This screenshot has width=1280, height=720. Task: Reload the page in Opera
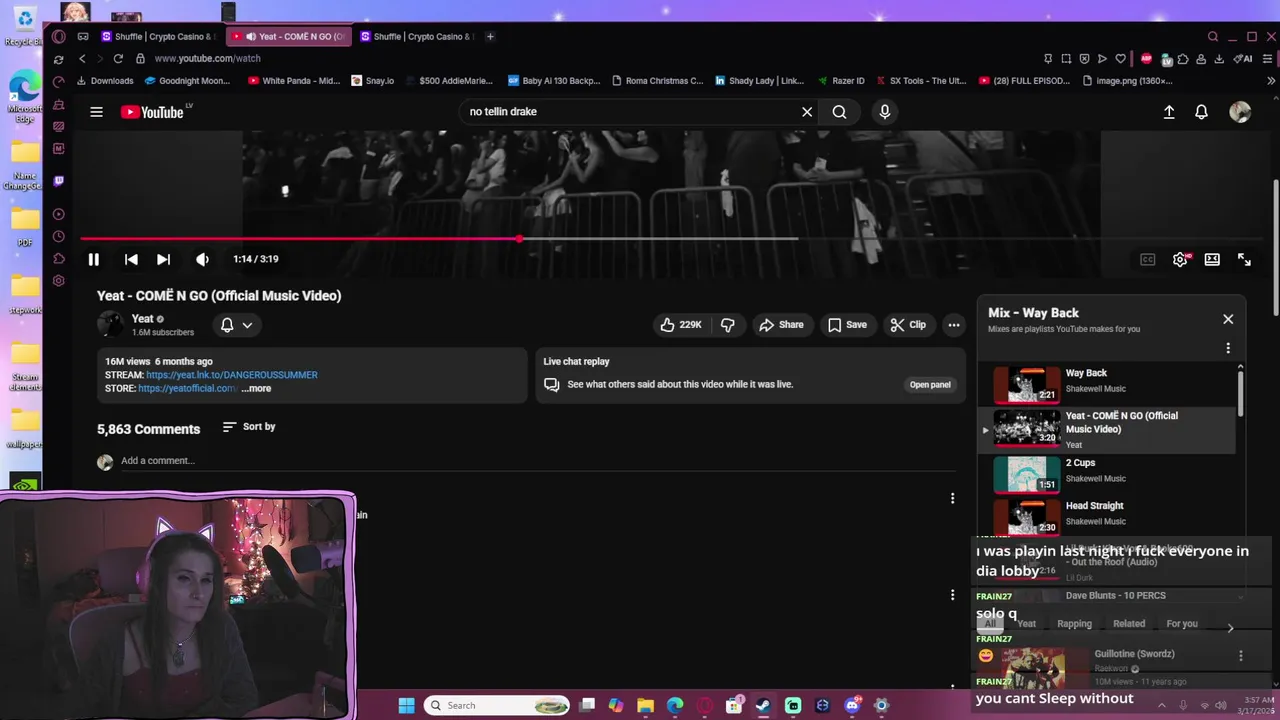pos(118,59)
